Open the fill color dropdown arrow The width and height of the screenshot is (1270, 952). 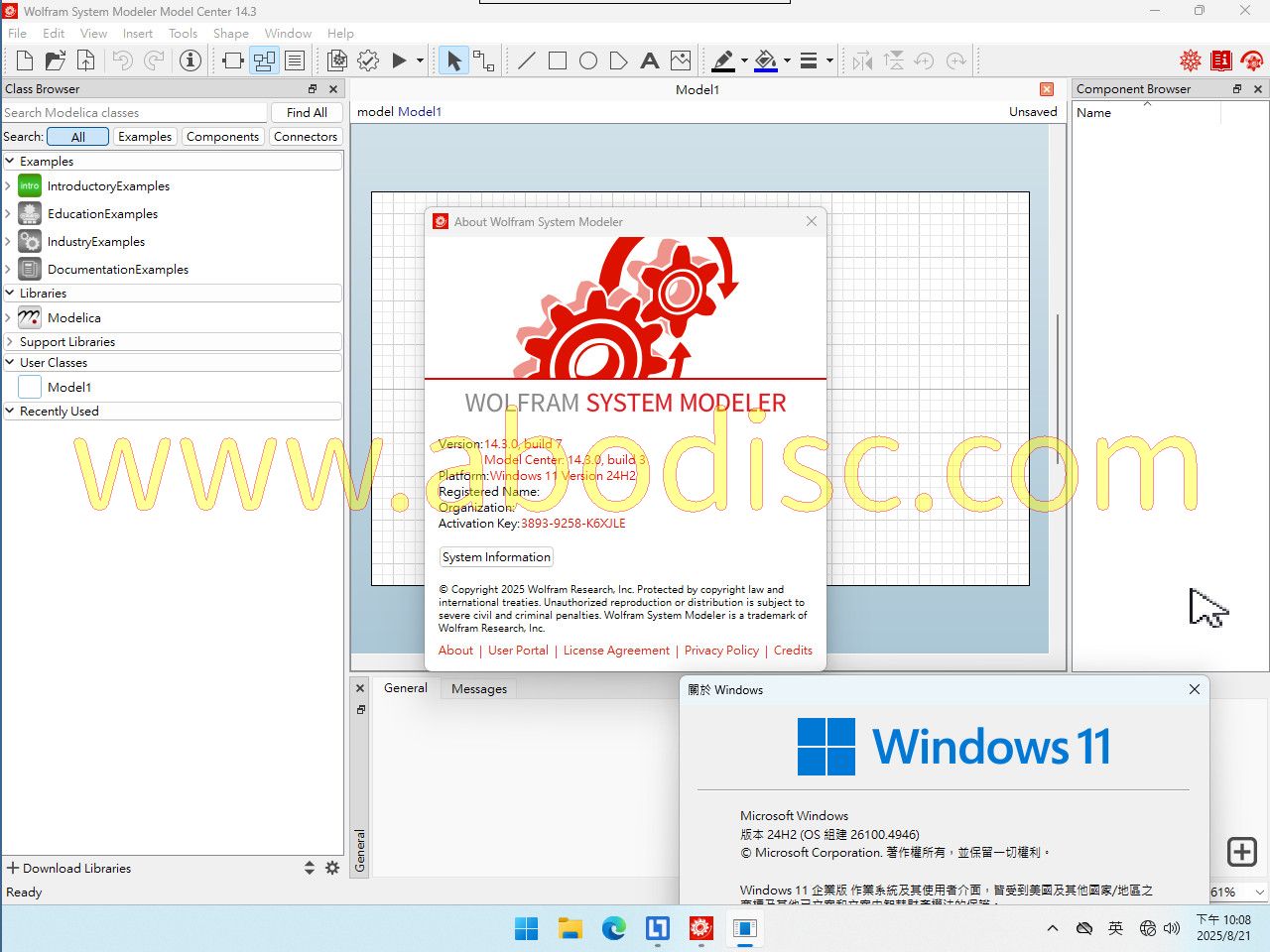click(787, 60)
